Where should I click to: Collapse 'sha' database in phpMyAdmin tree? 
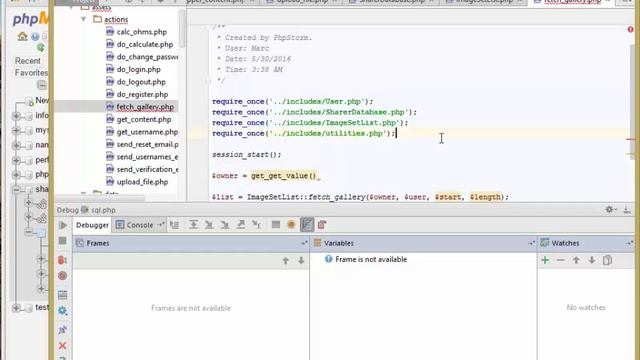click(16, 190)
